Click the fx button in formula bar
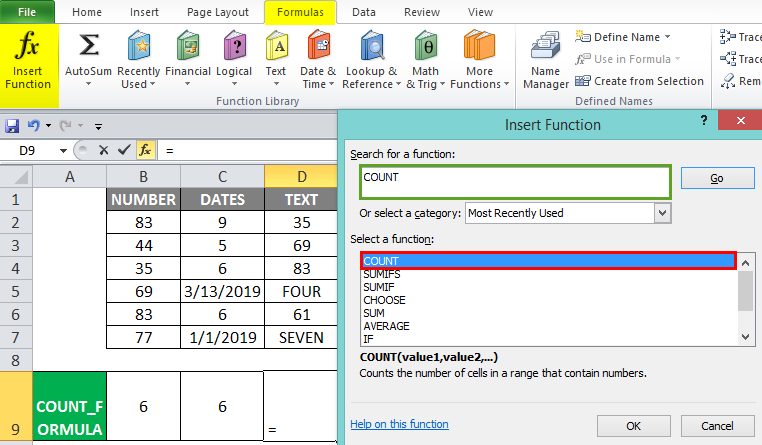This screenshot has width=762, height=445. point(145,150)
